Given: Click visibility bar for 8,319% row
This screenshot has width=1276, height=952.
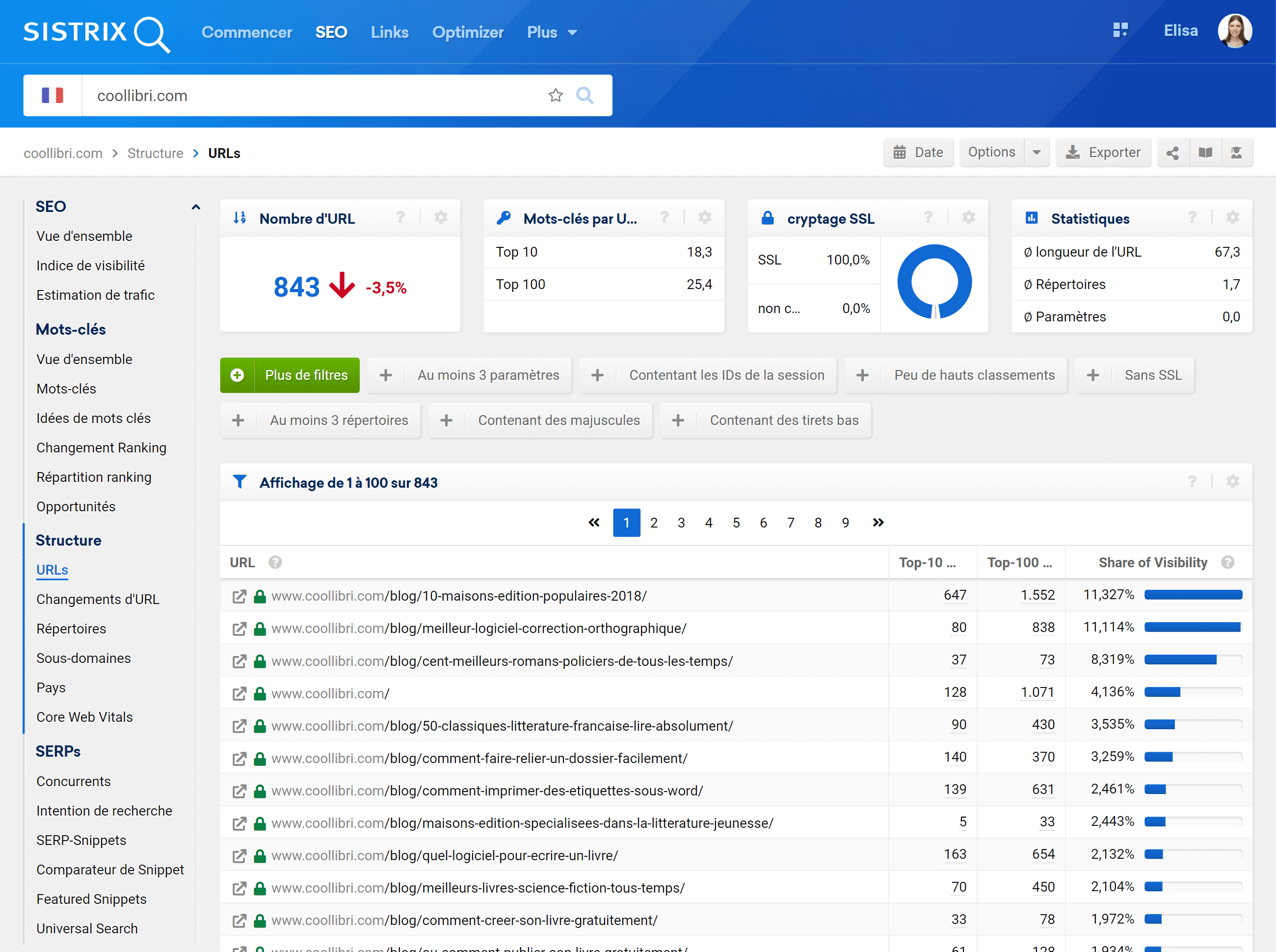Looking at the screenshot, I should (x=1193, y=660).
